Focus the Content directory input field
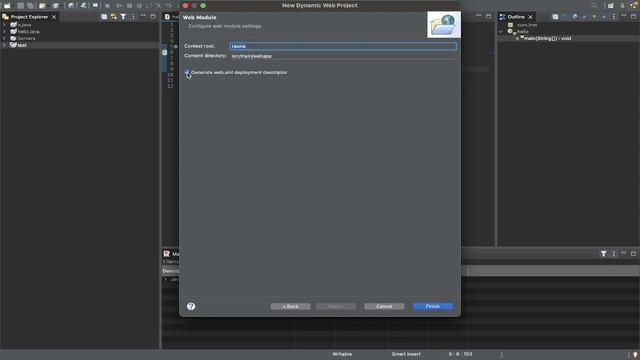The height and width of the screenshot is (360, 640). (x=343, y=56)
